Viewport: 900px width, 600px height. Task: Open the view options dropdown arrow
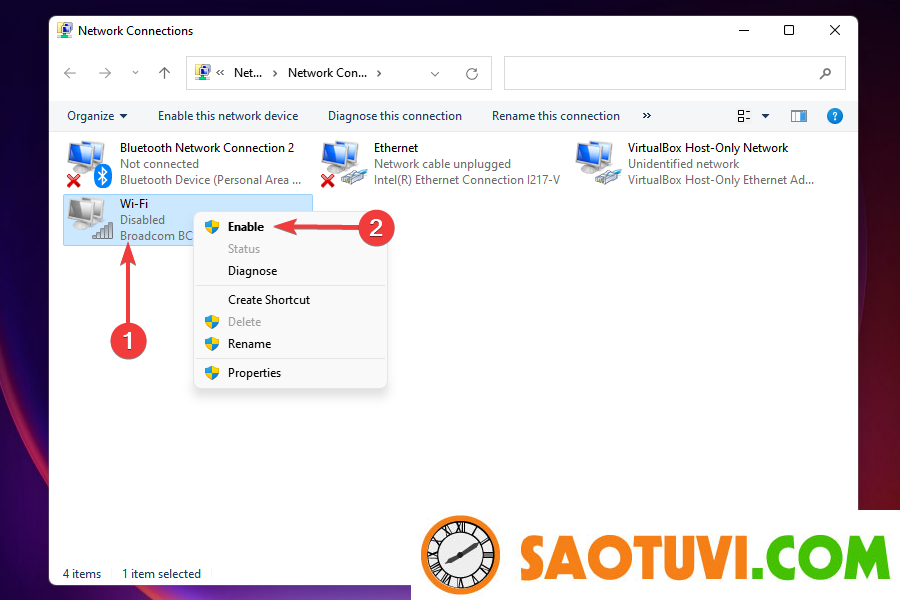coord(766,116)
